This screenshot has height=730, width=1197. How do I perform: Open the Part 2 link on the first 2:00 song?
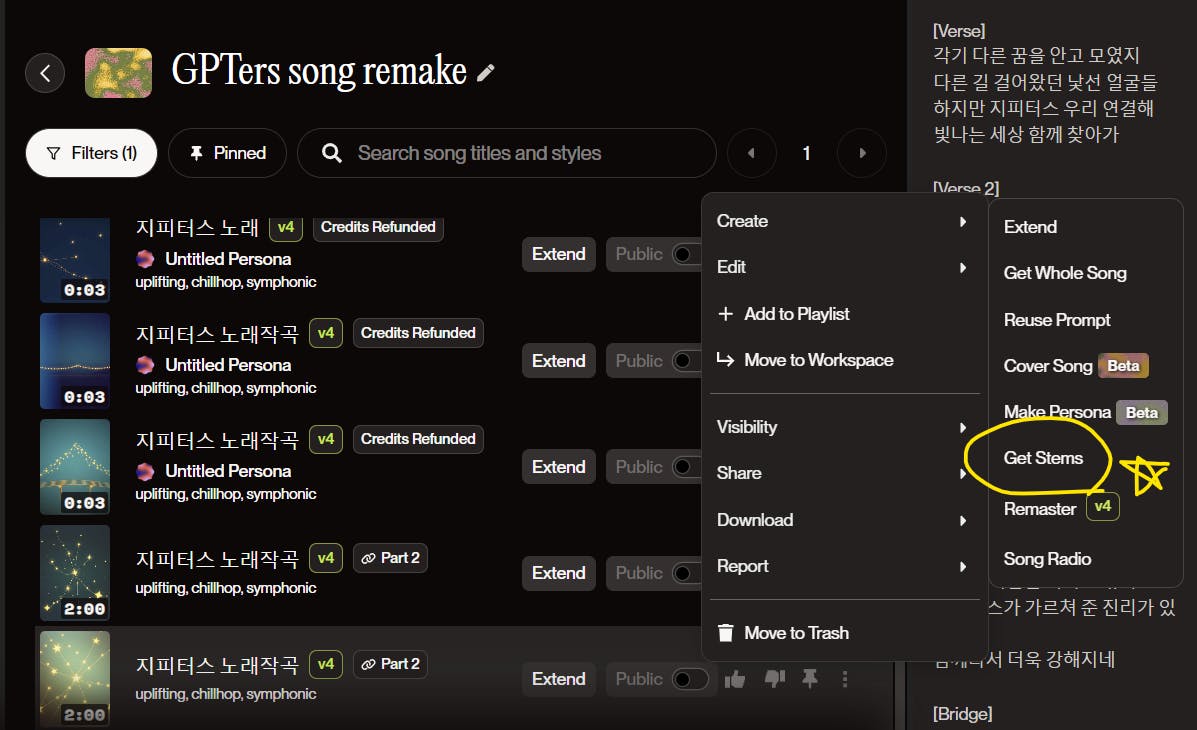coord(390,558)
